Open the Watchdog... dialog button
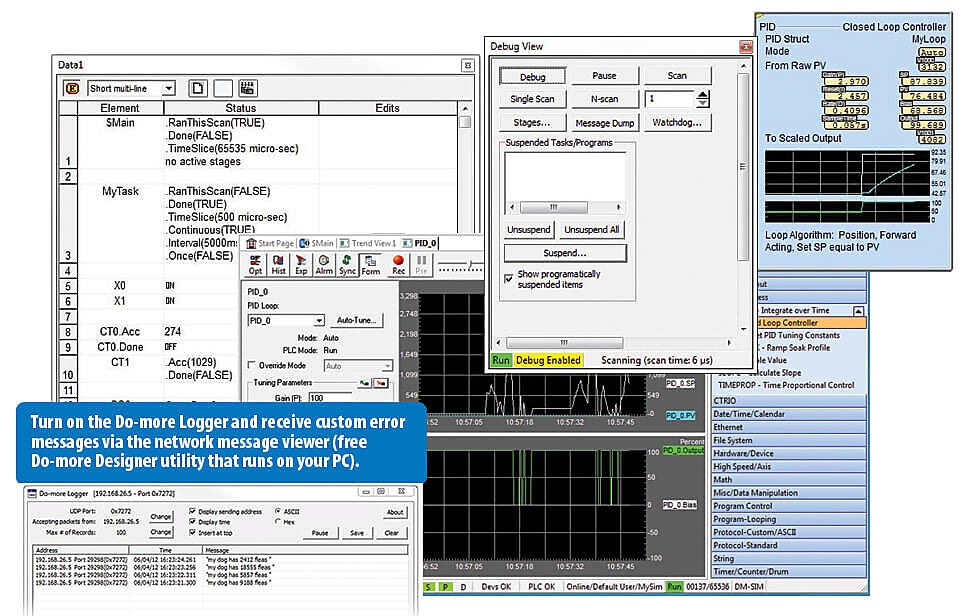 pyautogui.click(x=677, y=122)
